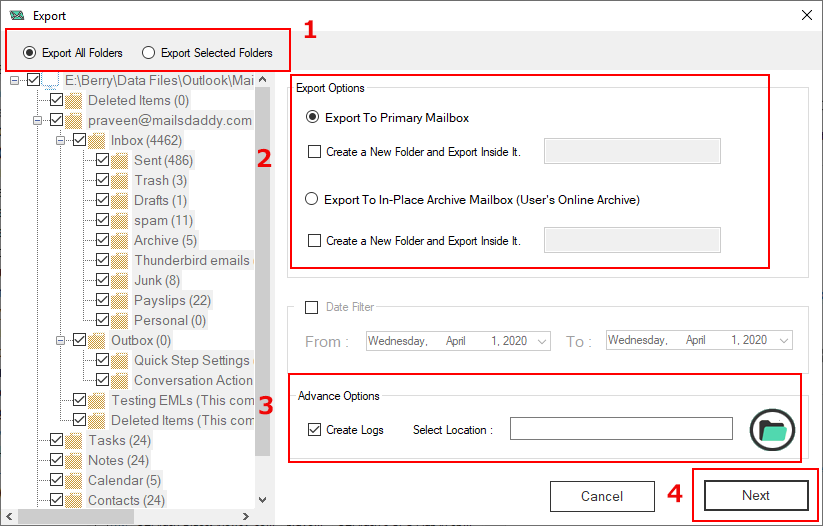
Task: Choose Export To Primary Mailbox
Action: [387, 118]
